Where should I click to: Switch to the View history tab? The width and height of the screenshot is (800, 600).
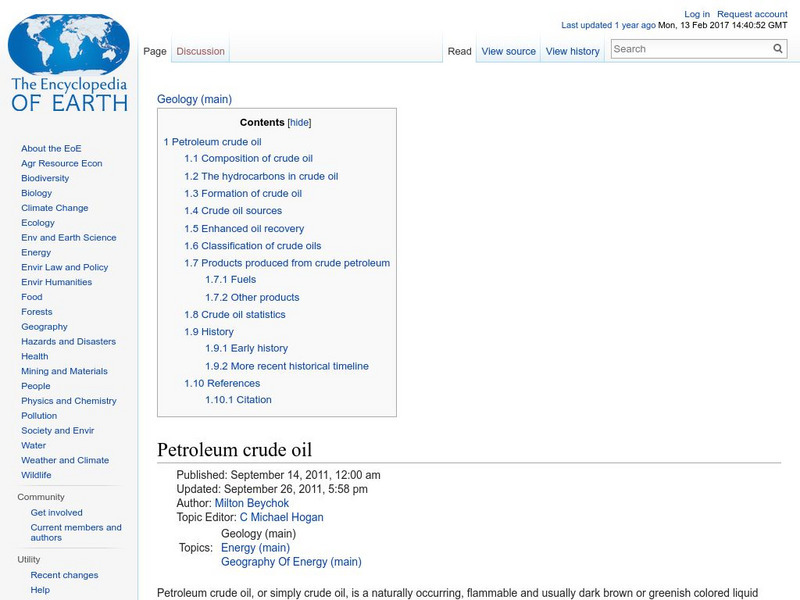[572, 51]
